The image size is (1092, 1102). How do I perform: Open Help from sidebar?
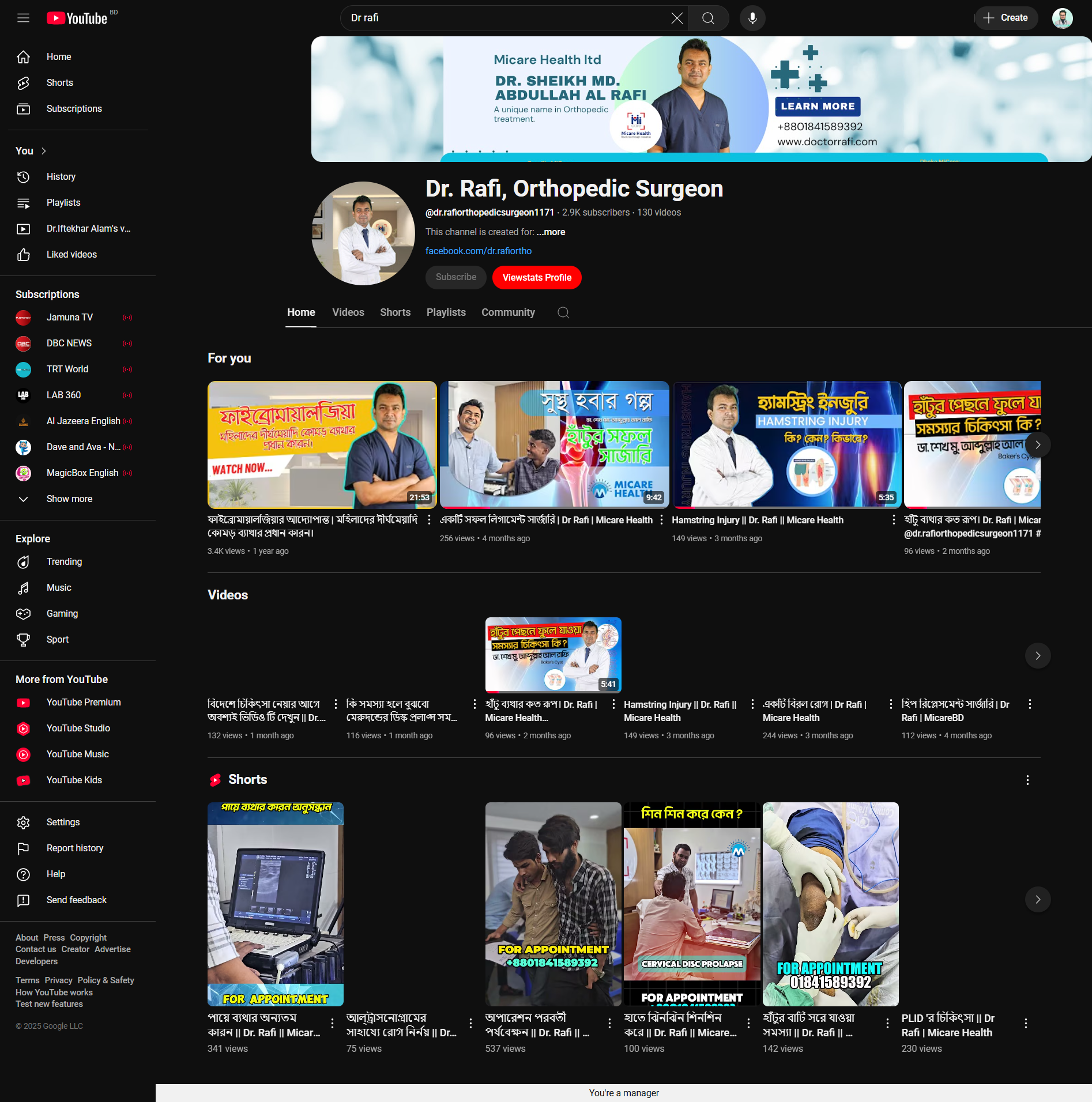[78, 874]
